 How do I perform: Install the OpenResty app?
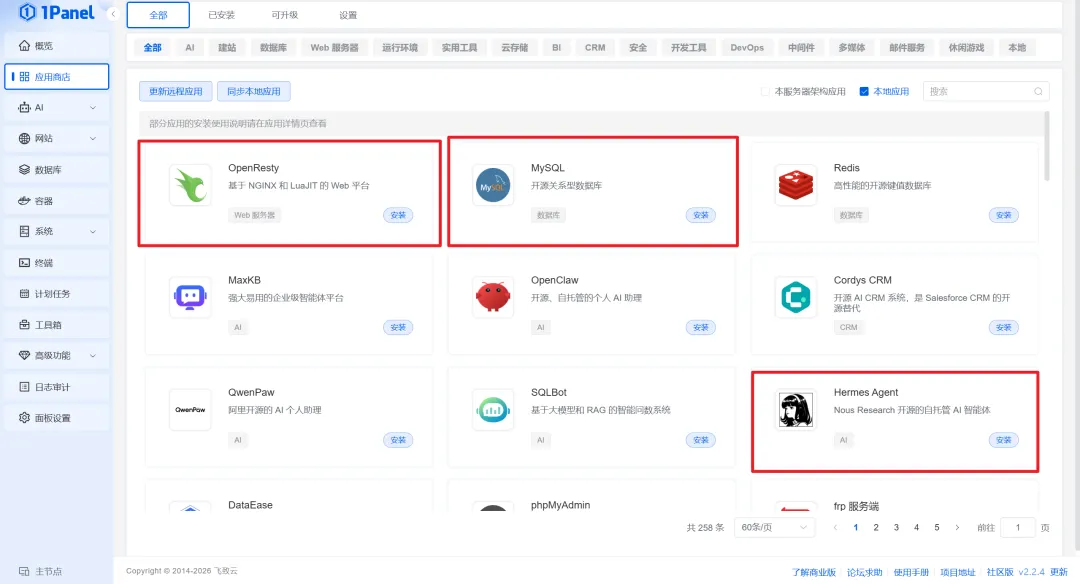pyautogui.click(x=398, y=216)
